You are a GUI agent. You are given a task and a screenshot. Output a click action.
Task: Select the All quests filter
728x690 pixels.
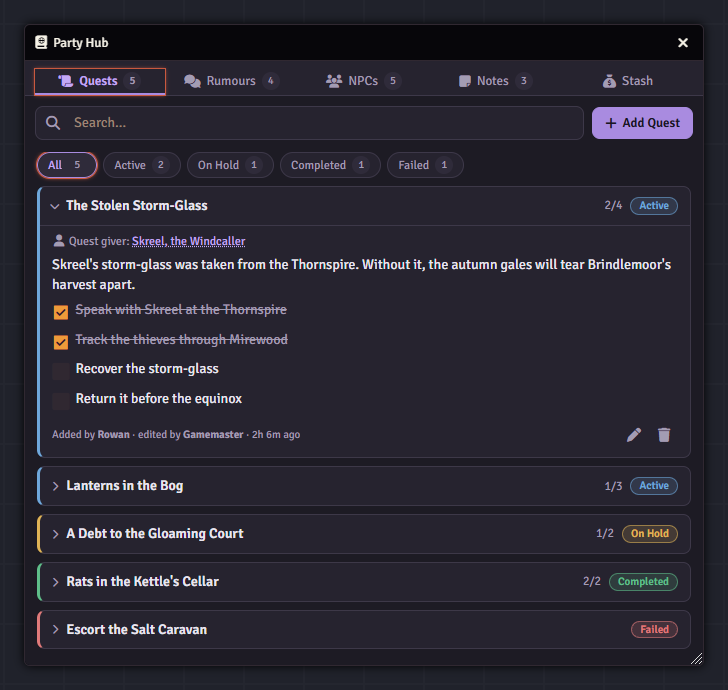click(x=67, y=165)
